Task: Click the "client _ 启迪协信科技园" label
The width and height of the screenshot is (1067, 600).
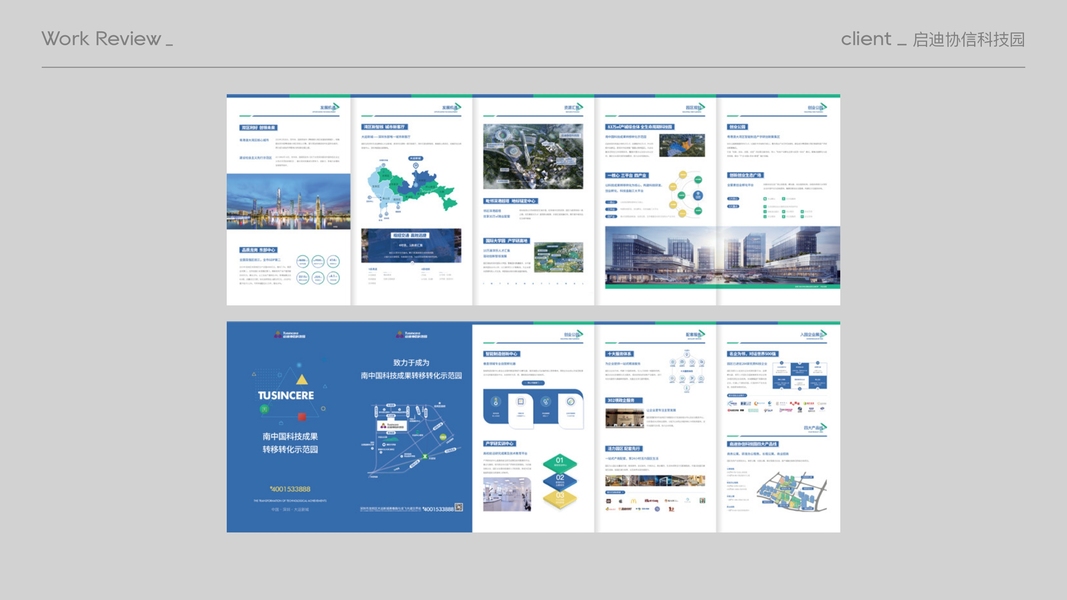Action: click(x=932, y=39)
